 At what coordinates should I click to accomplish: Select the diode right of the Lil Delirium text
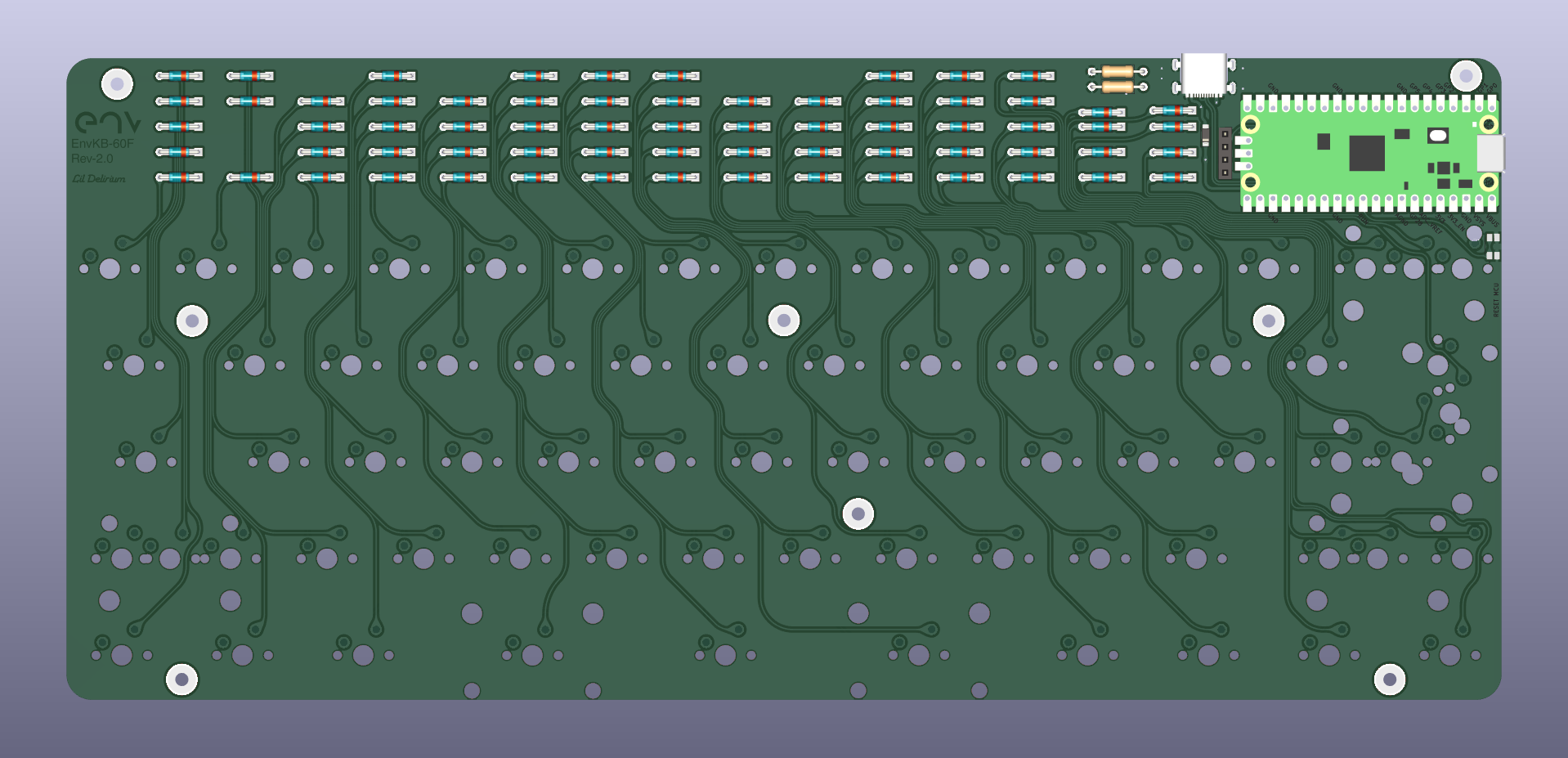(179, 177)
